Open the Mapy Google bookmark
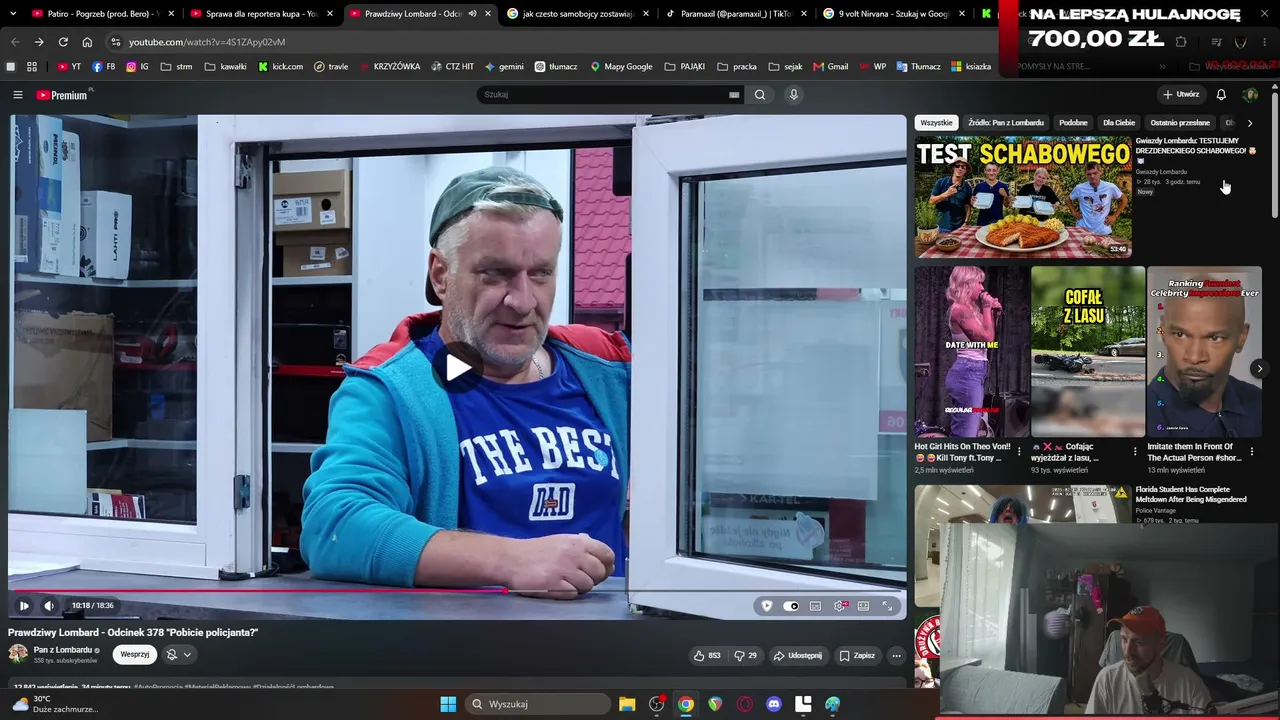Image resolution: width=1280 pixels, height=720 pixels. tap(621, 67)
